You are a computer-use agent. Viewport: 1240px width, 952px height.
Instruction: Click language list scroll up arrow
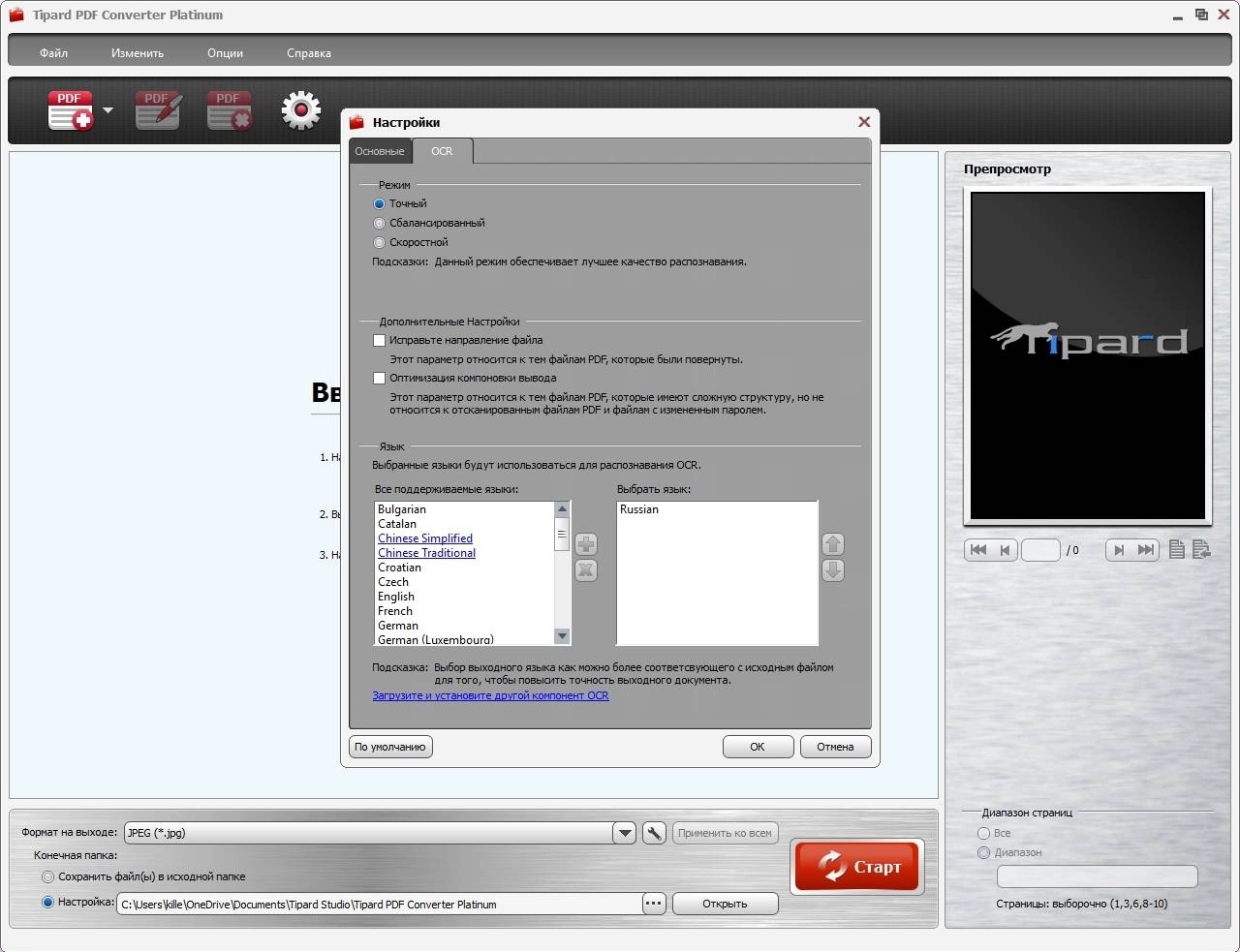pos(562,509)
